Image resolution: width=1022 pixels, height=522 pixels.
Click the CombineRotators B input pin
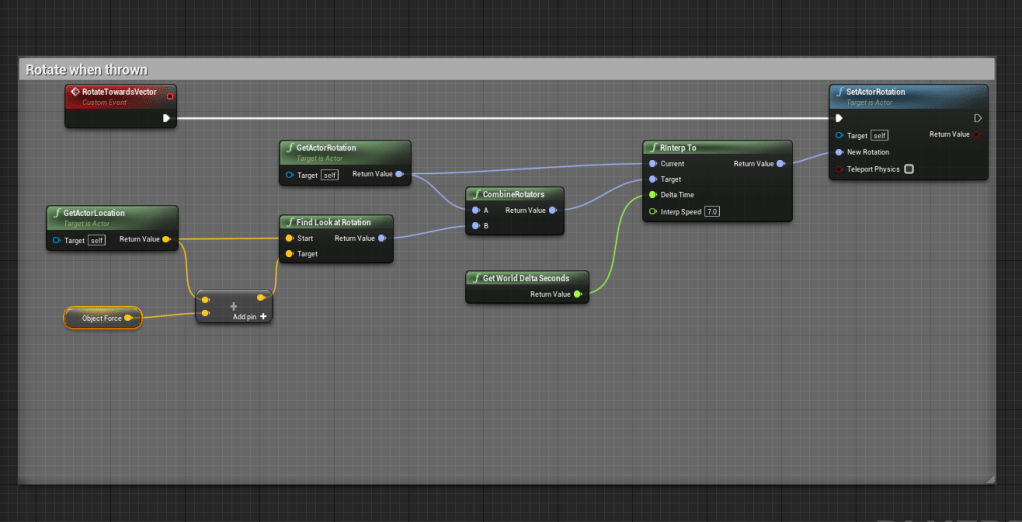(x=475, y=226)
